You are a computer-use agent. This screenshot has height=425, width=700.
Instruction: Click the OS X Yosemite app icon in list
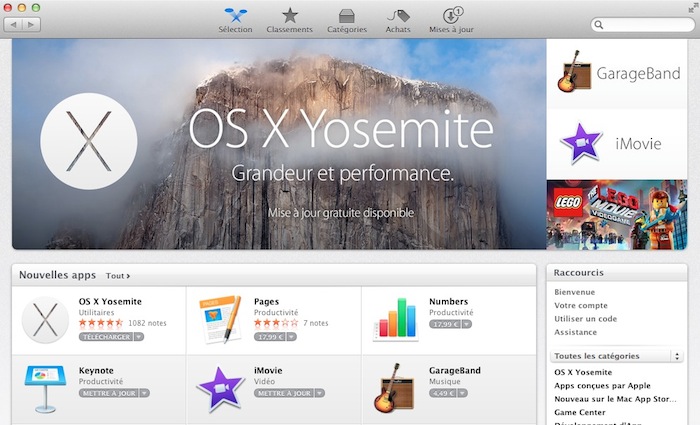pos(45,320)
